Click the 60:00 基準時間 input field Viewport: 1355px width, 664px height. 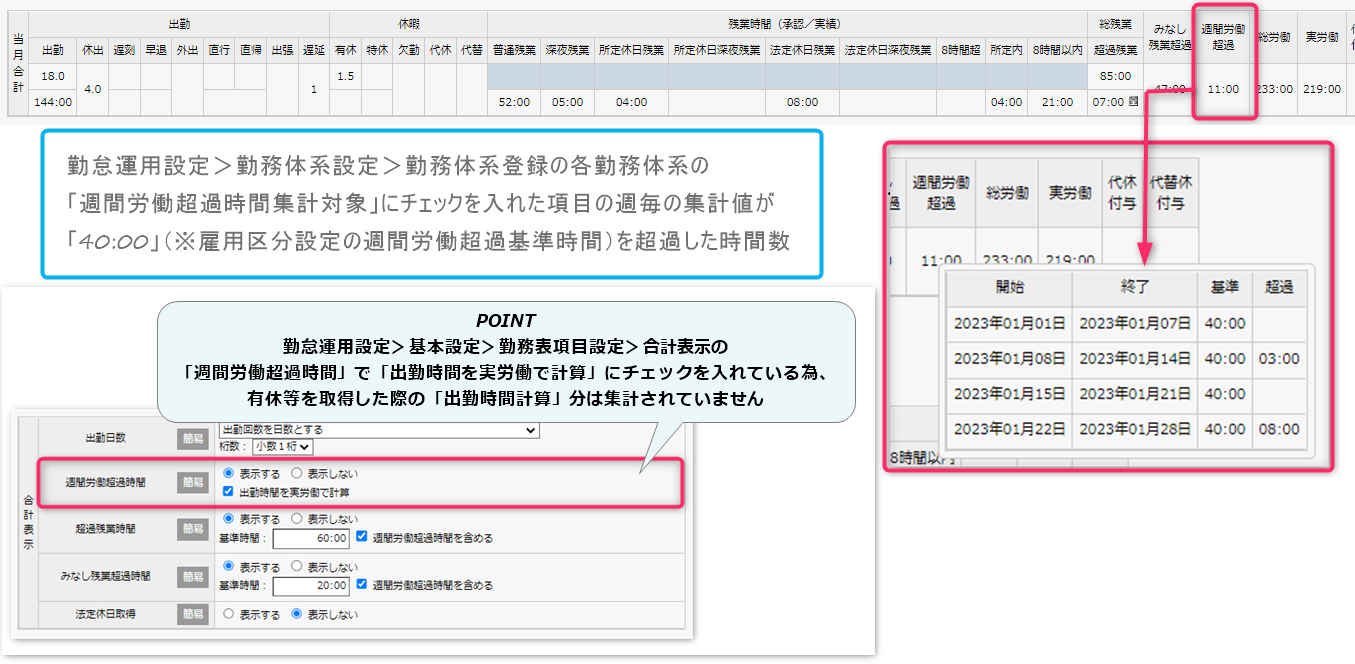click(x=311, y=539)
